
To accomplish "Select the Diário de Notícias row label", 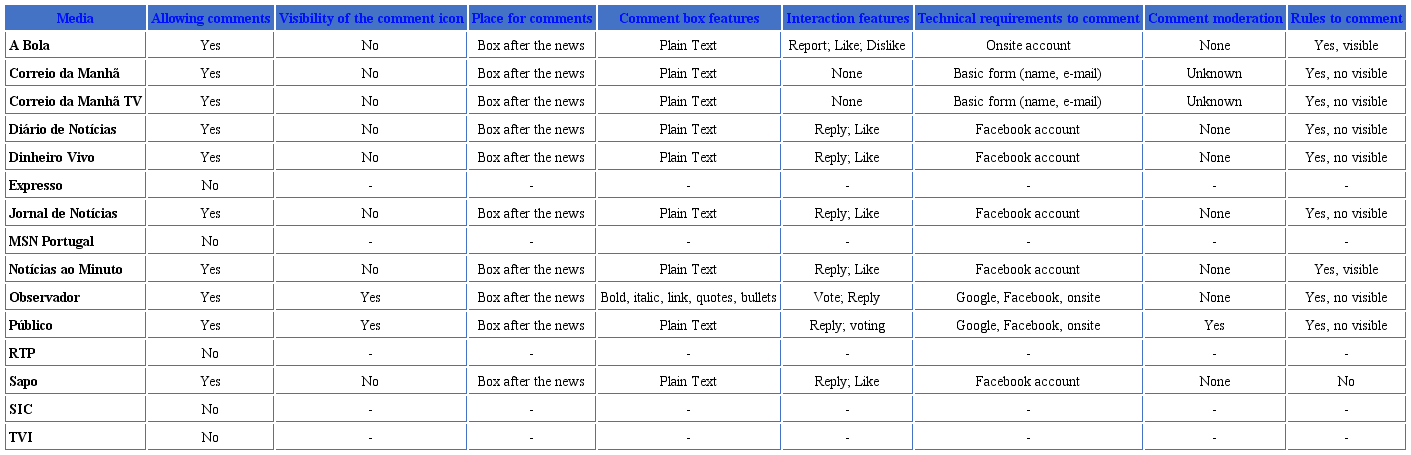I will [62, 129].
